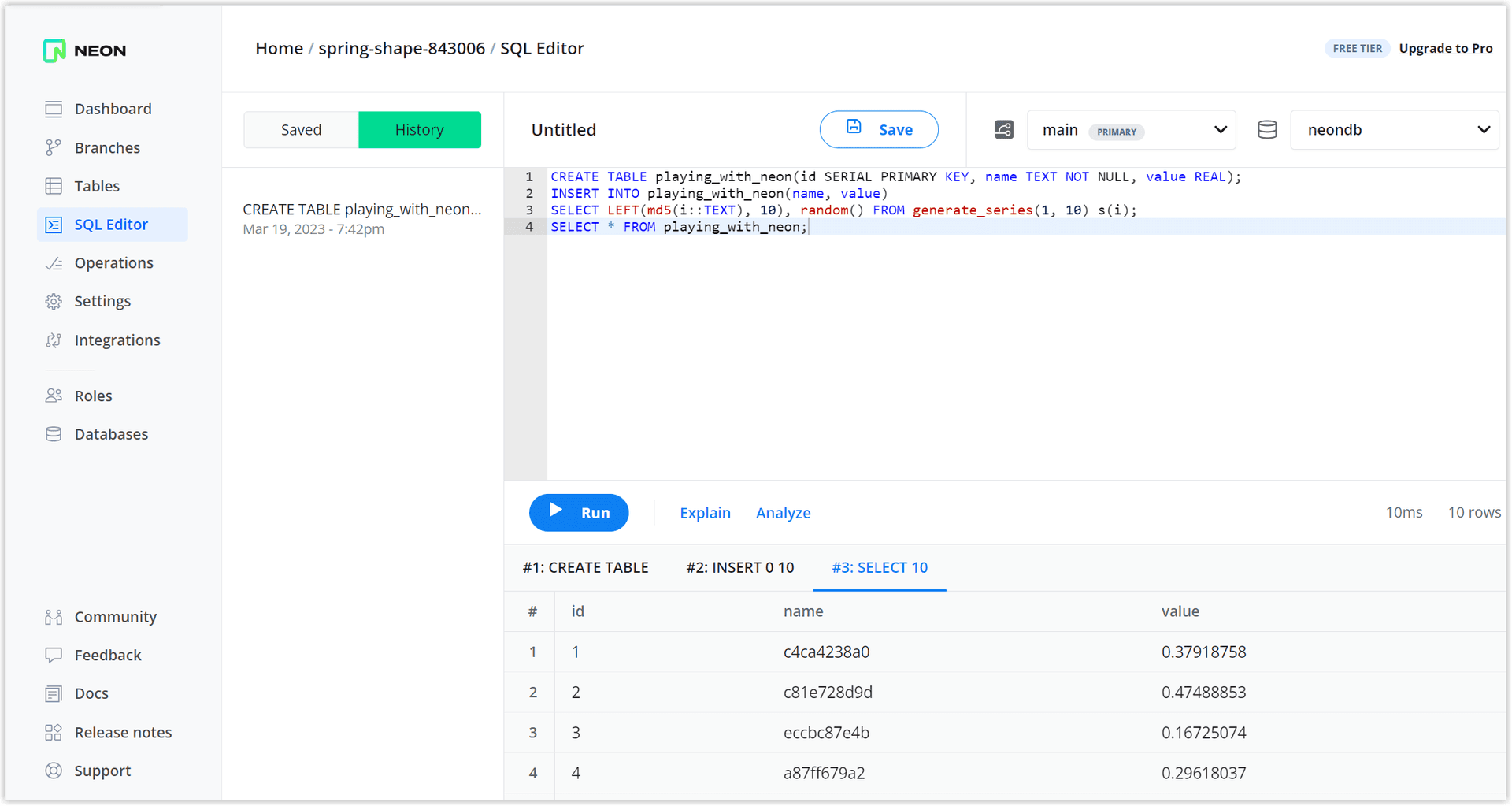Open the neondb database dropdown

click(x=1394, y=130)
